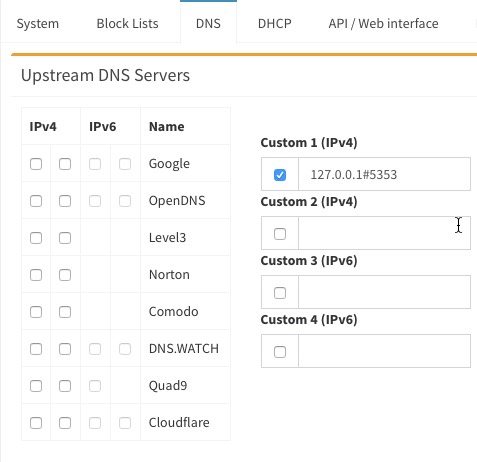Click the Custom 1 field containing 127.0.0.1#5353

(x=384, y=174)
